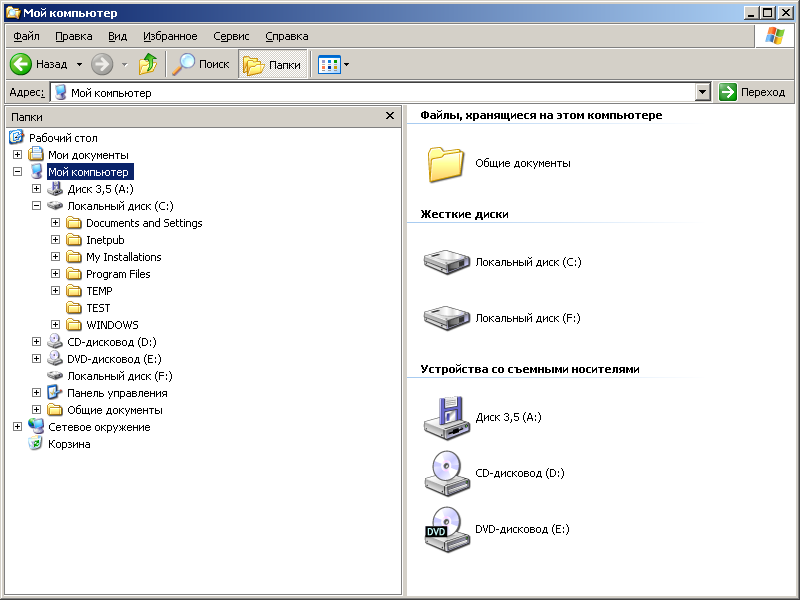Select Рабочий стол in folder tree
This screenshot has height=600, width=800.
(x=63, y=138)
